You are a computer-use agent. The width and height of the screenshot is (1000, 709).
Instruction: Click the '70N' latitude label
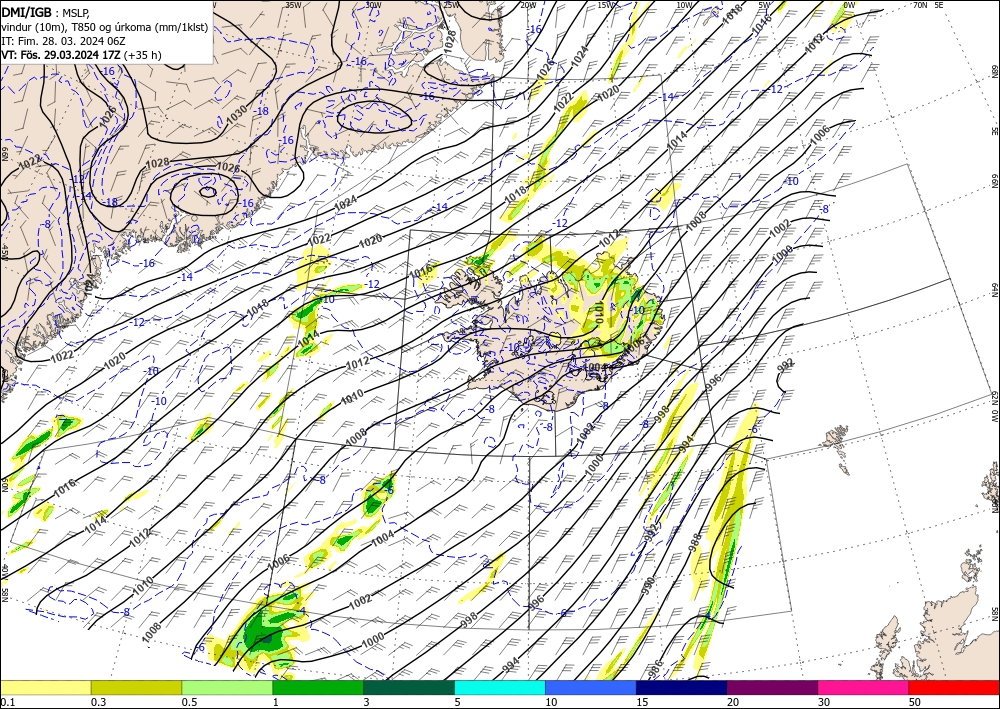coord(920,5)
